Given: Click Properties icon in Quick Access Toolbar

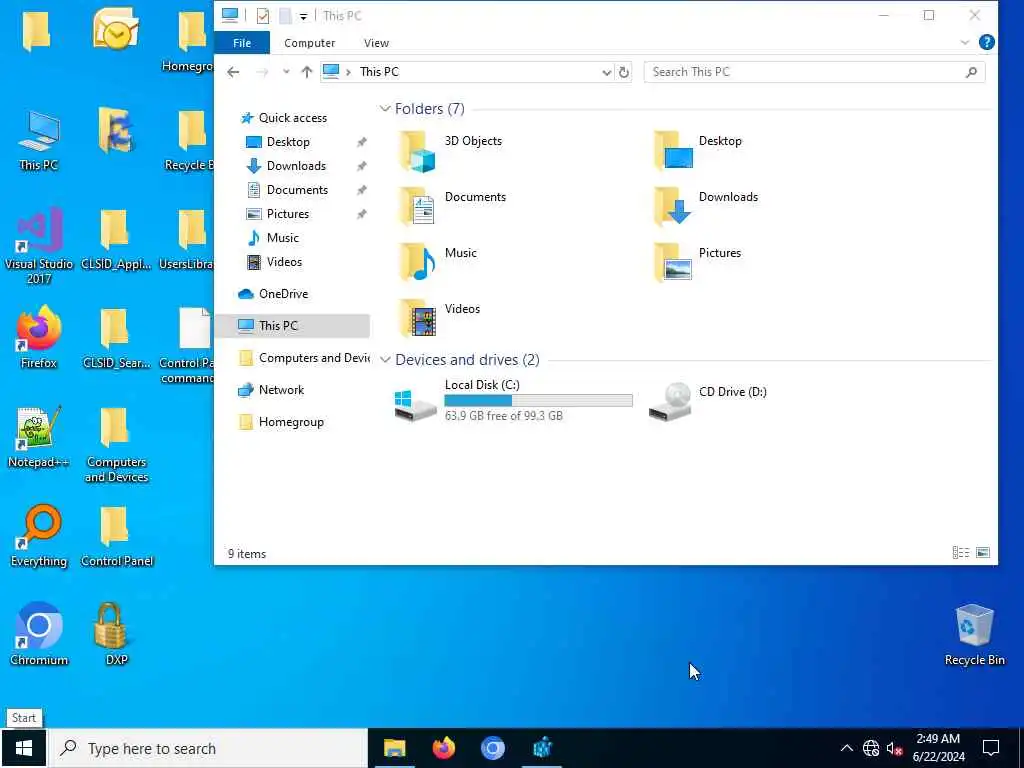Looking at the screenshot, I should point(263,16).
